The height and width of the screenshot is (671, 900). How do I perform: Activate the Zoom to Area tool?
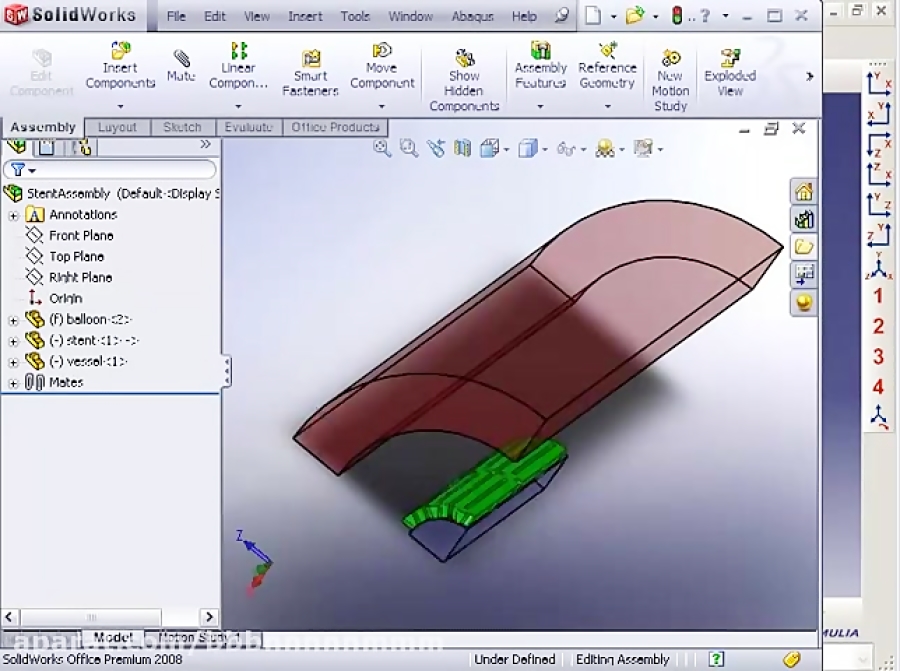408,148
